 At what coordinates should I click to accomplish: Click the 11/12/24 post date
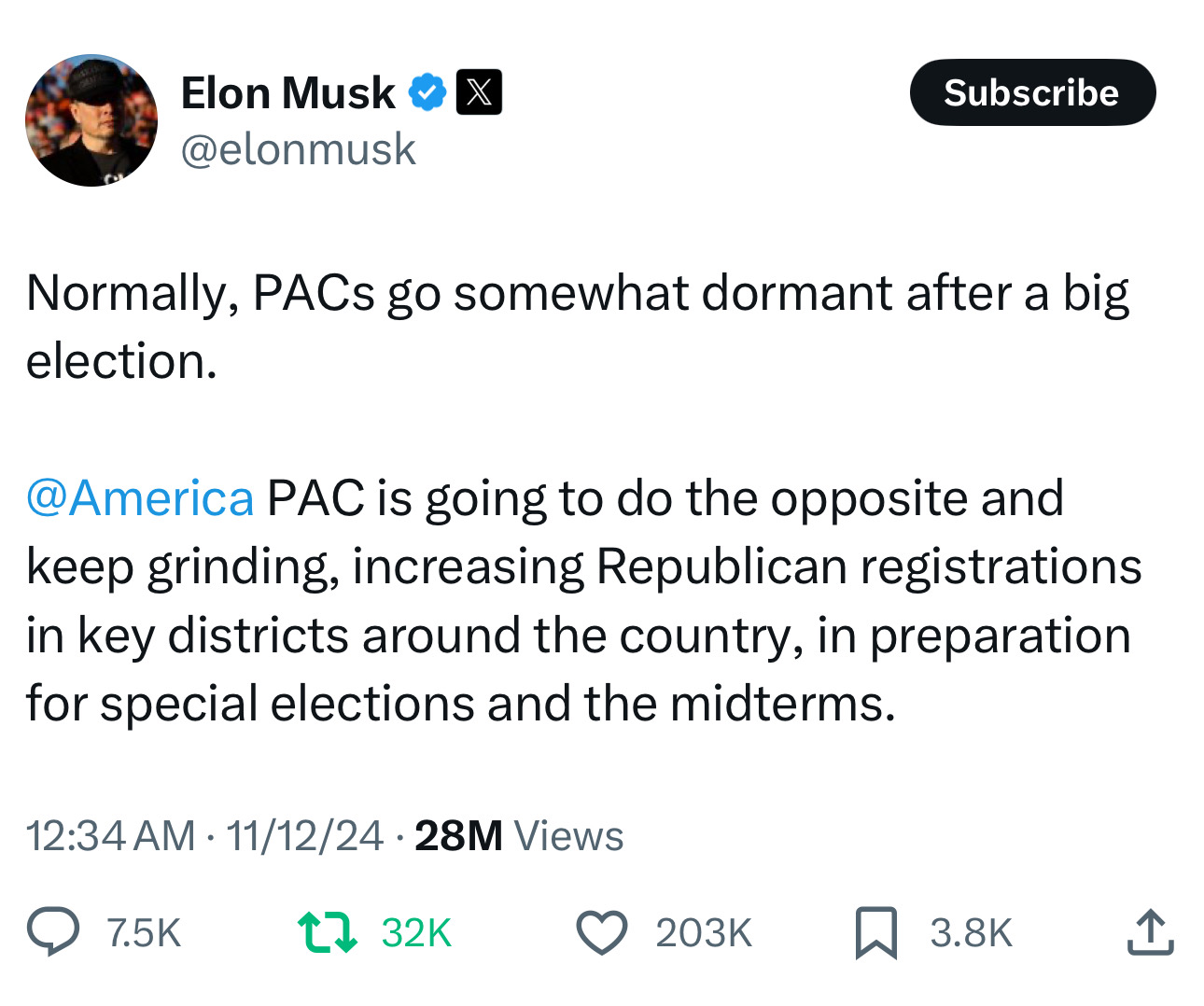coord(304,835)
